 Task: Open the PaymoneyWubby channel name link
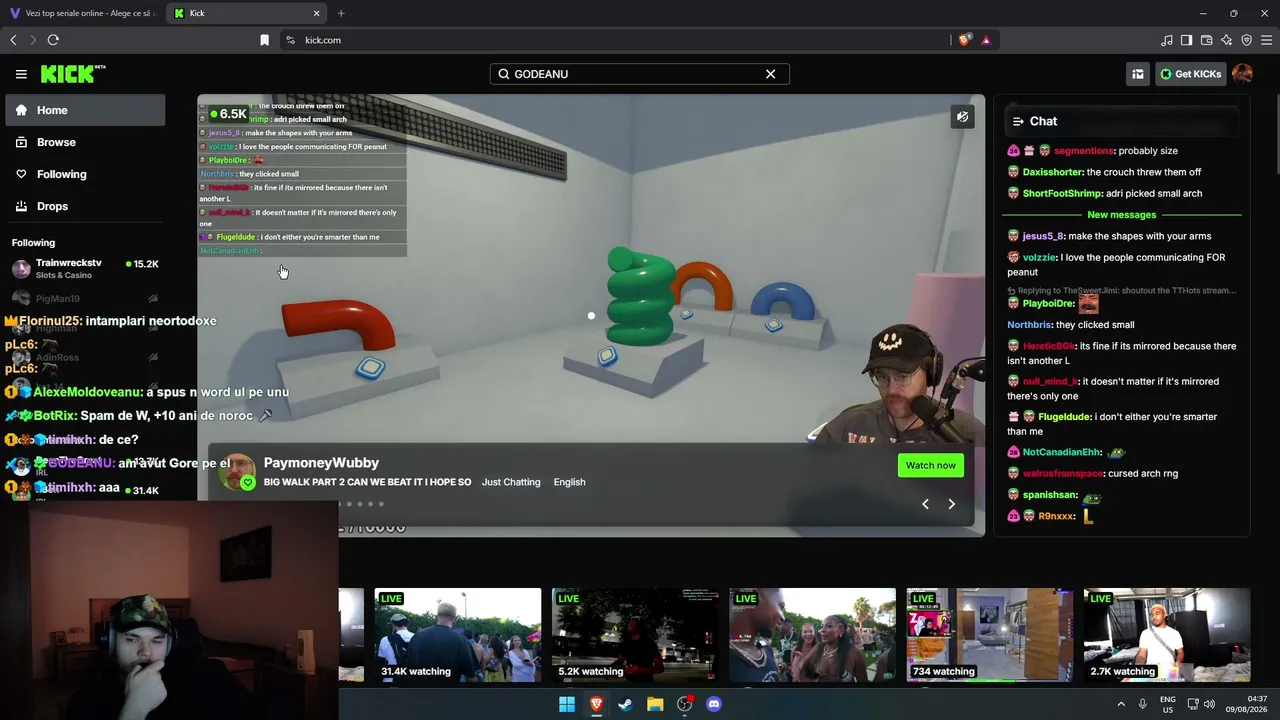point(321,463)
